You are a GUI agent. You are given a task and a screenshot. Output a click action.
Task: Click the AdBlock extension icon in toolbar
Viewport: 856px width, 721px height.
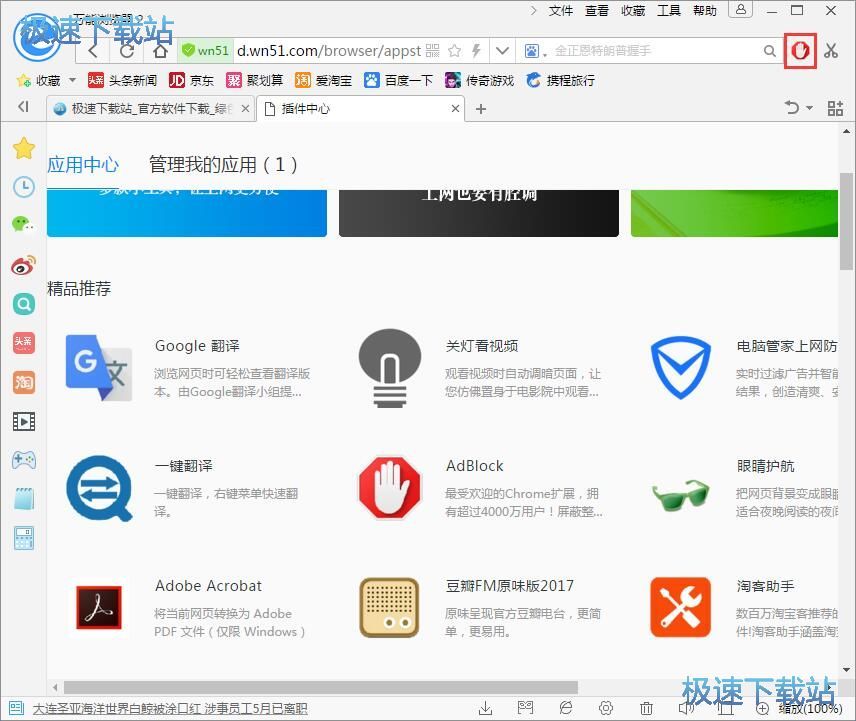800,51
